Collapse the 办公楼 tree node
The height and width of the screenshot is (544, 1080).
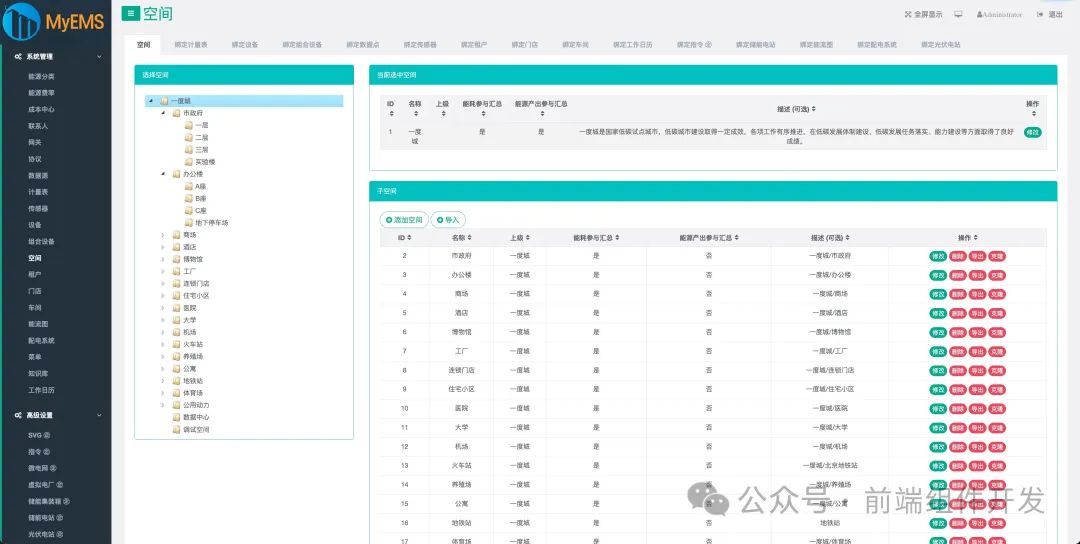[x=163, y=174]
